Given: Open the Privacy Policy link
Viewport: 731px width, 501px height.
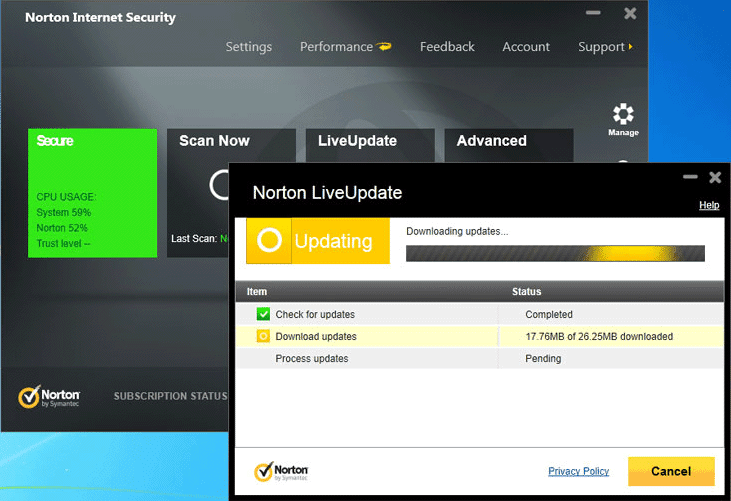Looking at the screenshot, I should pos(579,471).
